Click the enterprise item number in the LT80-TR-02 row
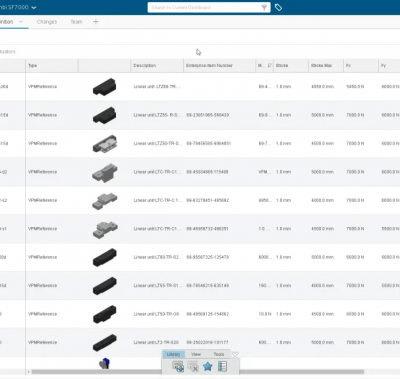This screenshot has height=379, width=400. click(x=208, y=257)
